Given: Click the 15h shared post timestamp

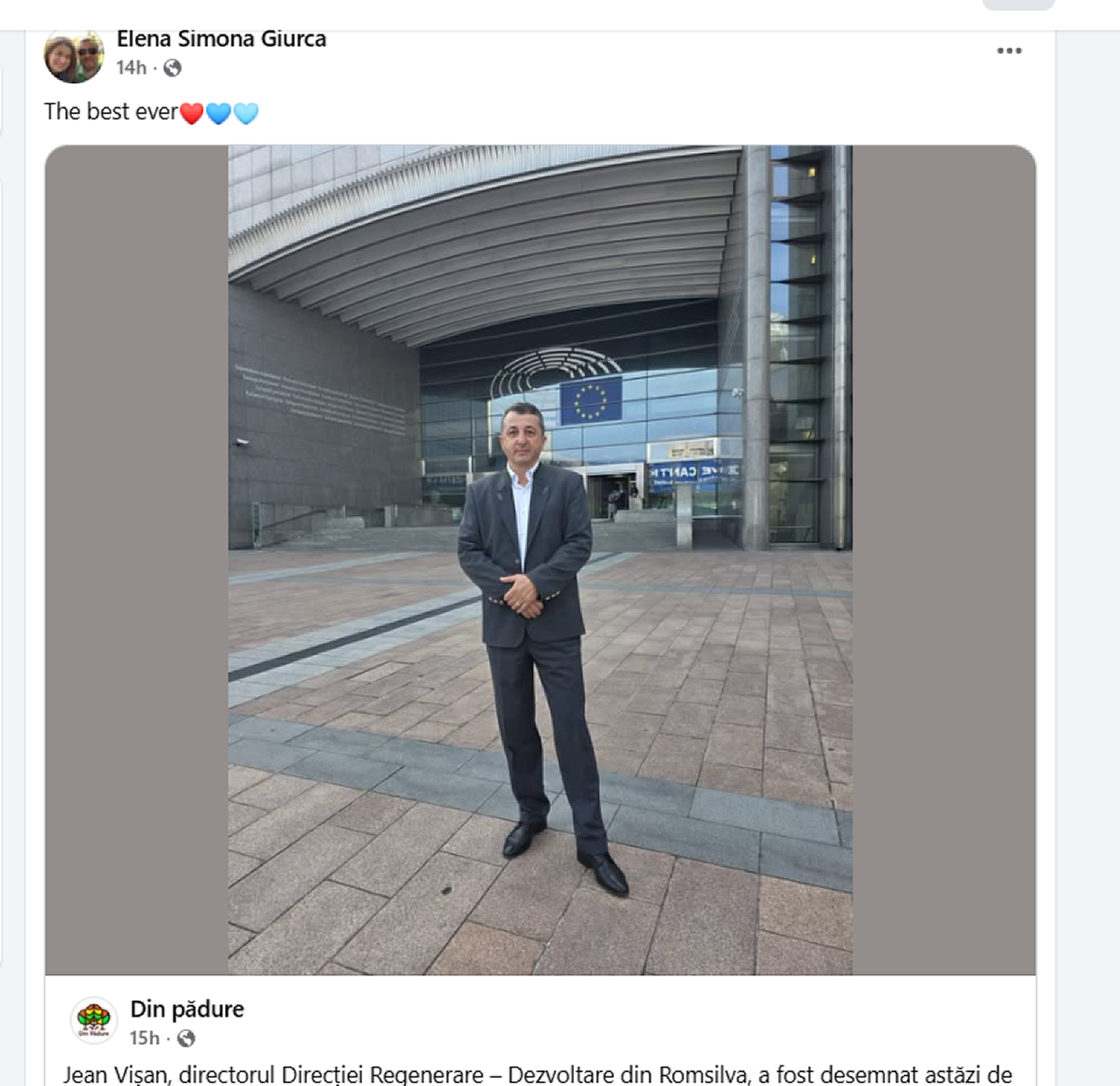Looking at the screenshot, I should (x=145, y=1038).
